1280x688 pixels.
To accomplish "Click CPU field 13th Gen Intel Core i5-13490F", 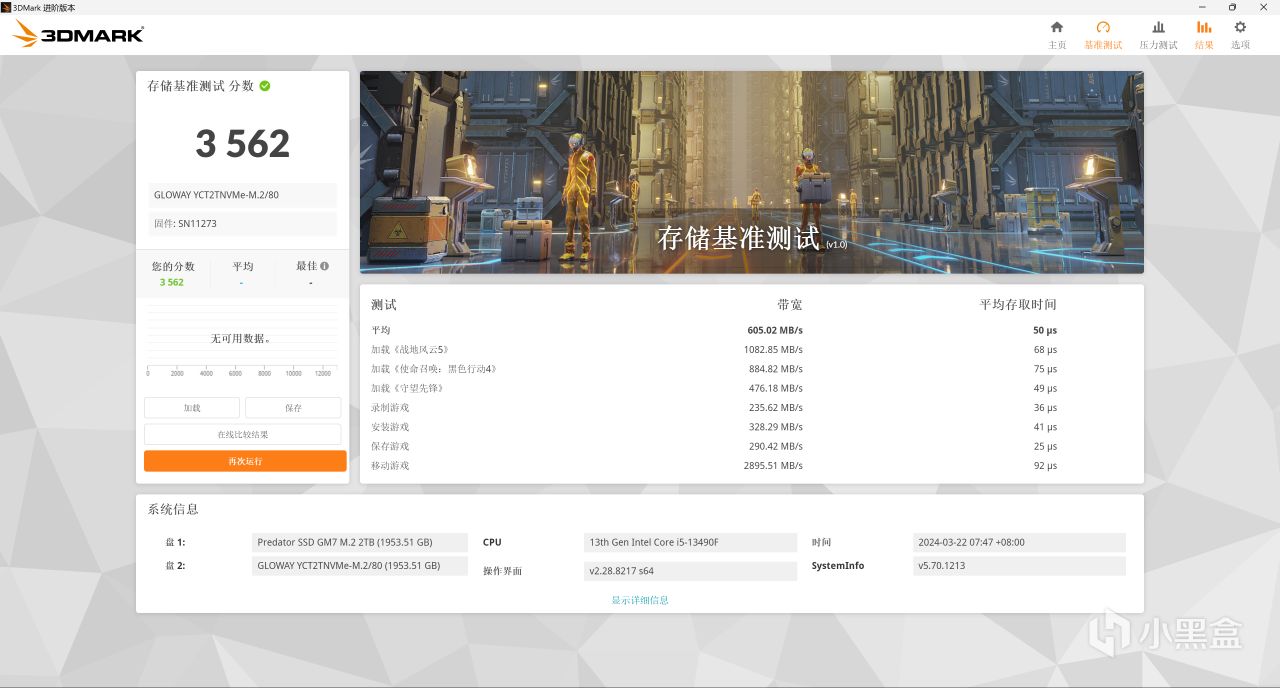I will pyautogui.click(x=690, y=542).
